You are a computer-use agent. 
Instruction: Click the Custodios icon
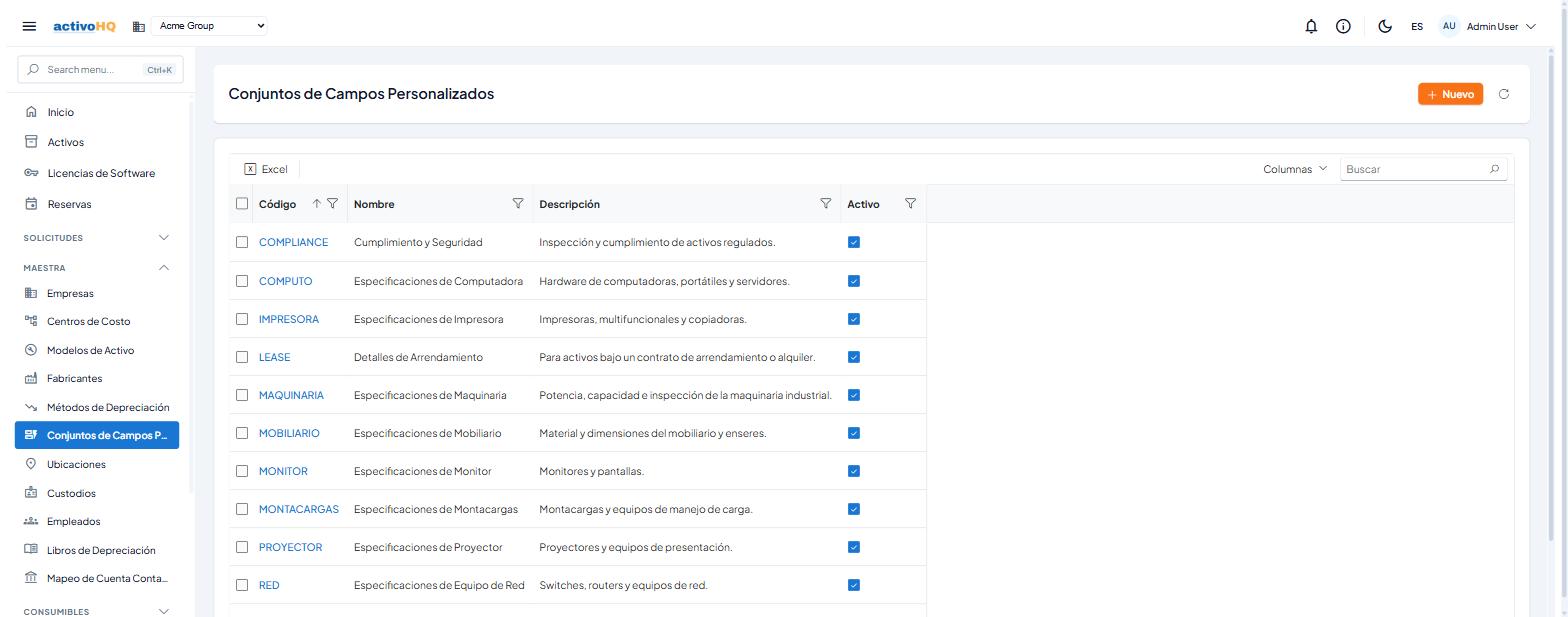tap(30, 493)
